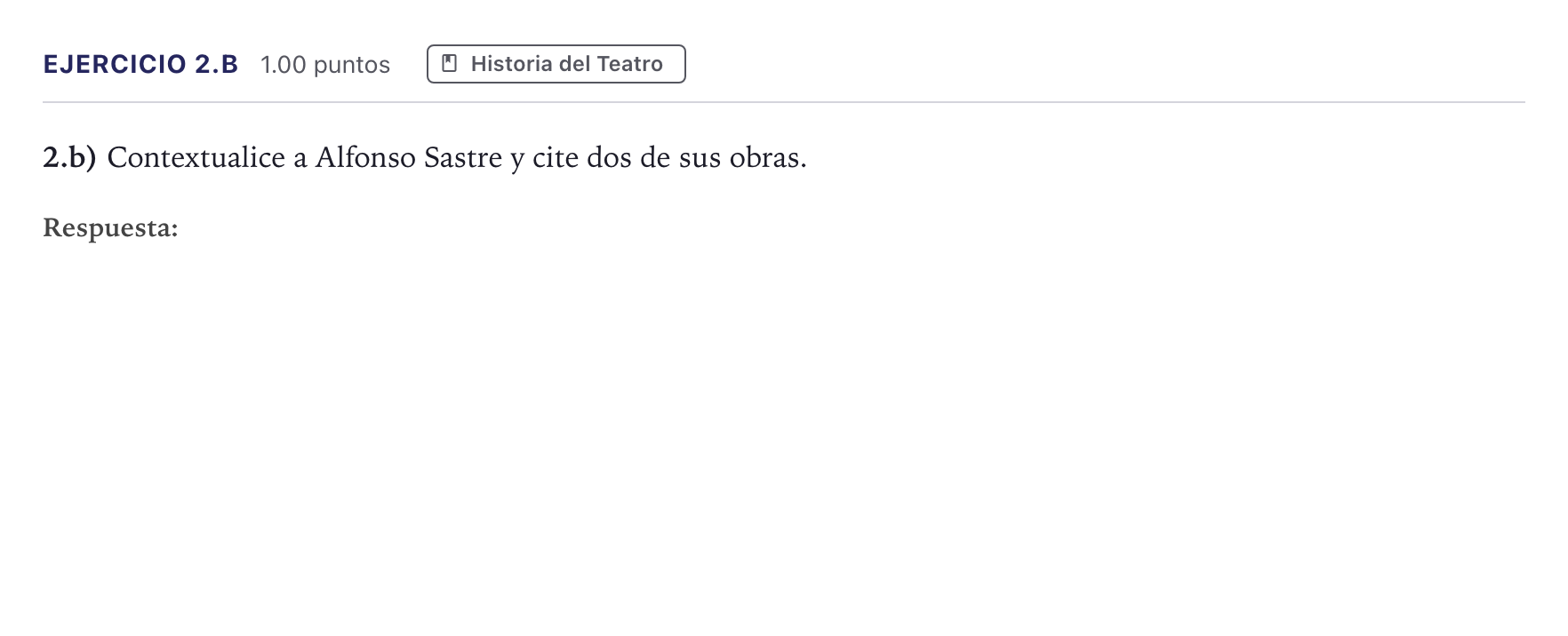Click the Respuesta: label

[110, 228]
